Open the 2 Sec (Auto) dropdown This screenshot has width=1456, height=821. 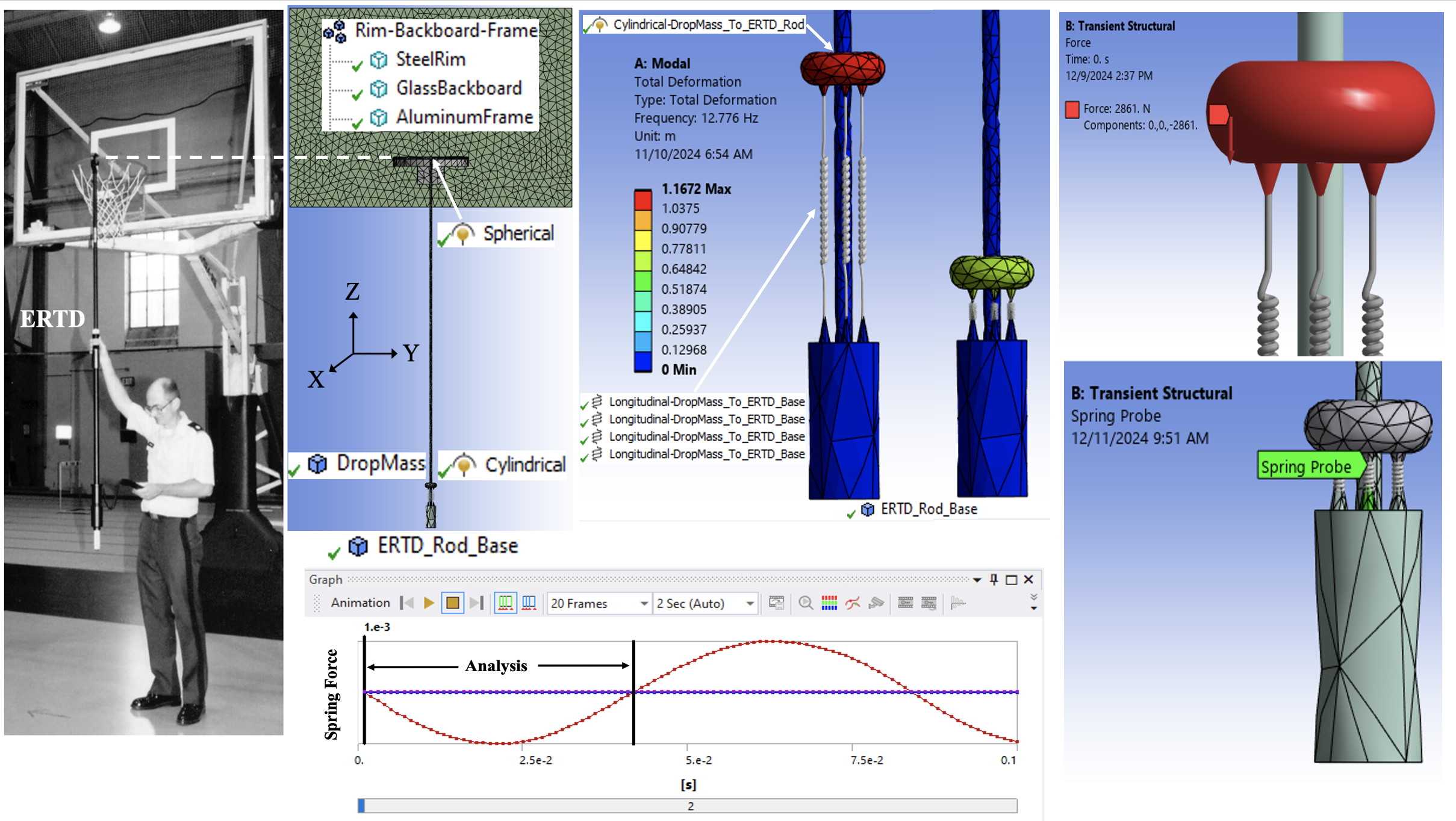(x=750, y=603)
